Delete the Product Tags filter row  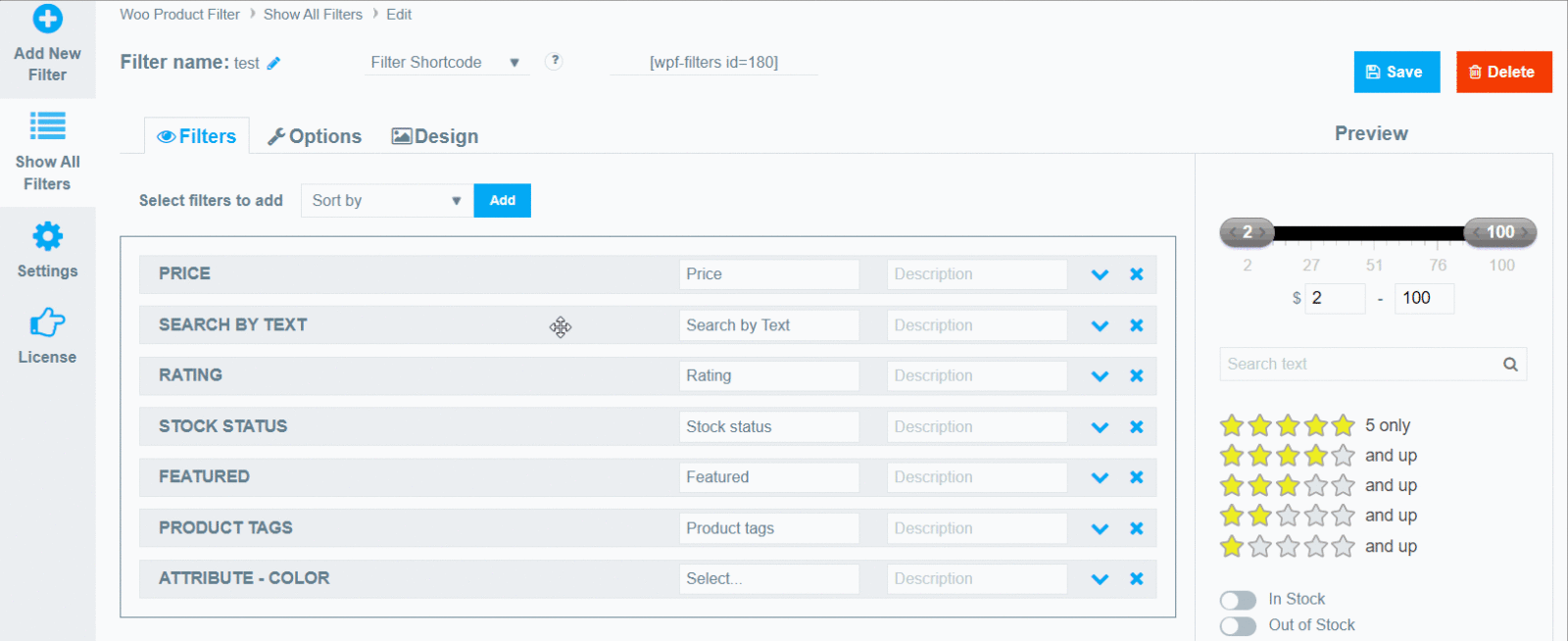1137,528
